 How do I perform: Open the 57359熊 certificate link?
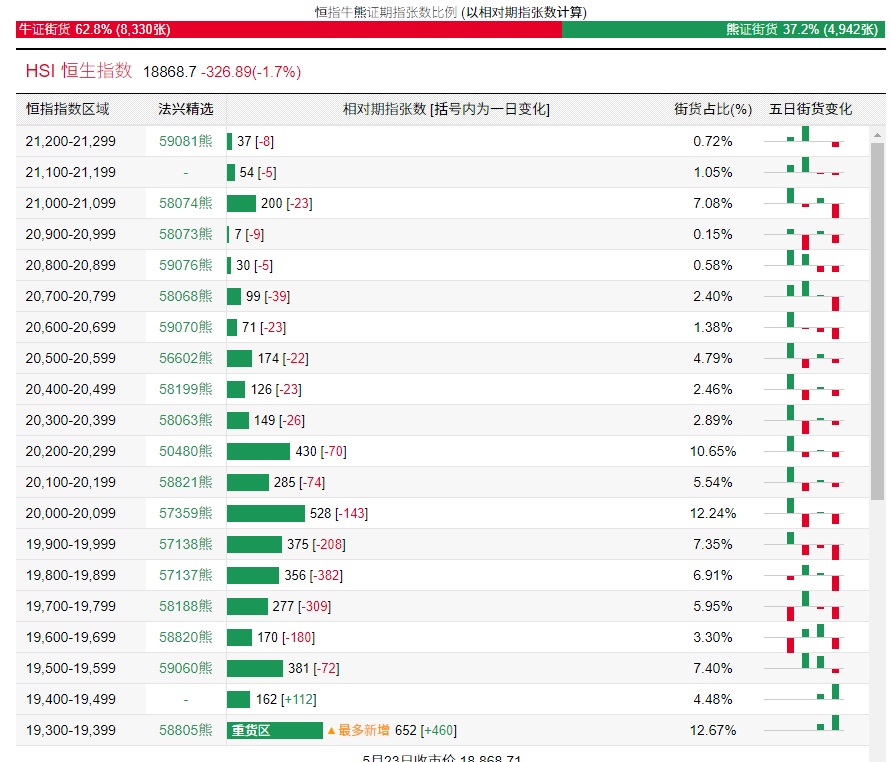click(185, 513)
